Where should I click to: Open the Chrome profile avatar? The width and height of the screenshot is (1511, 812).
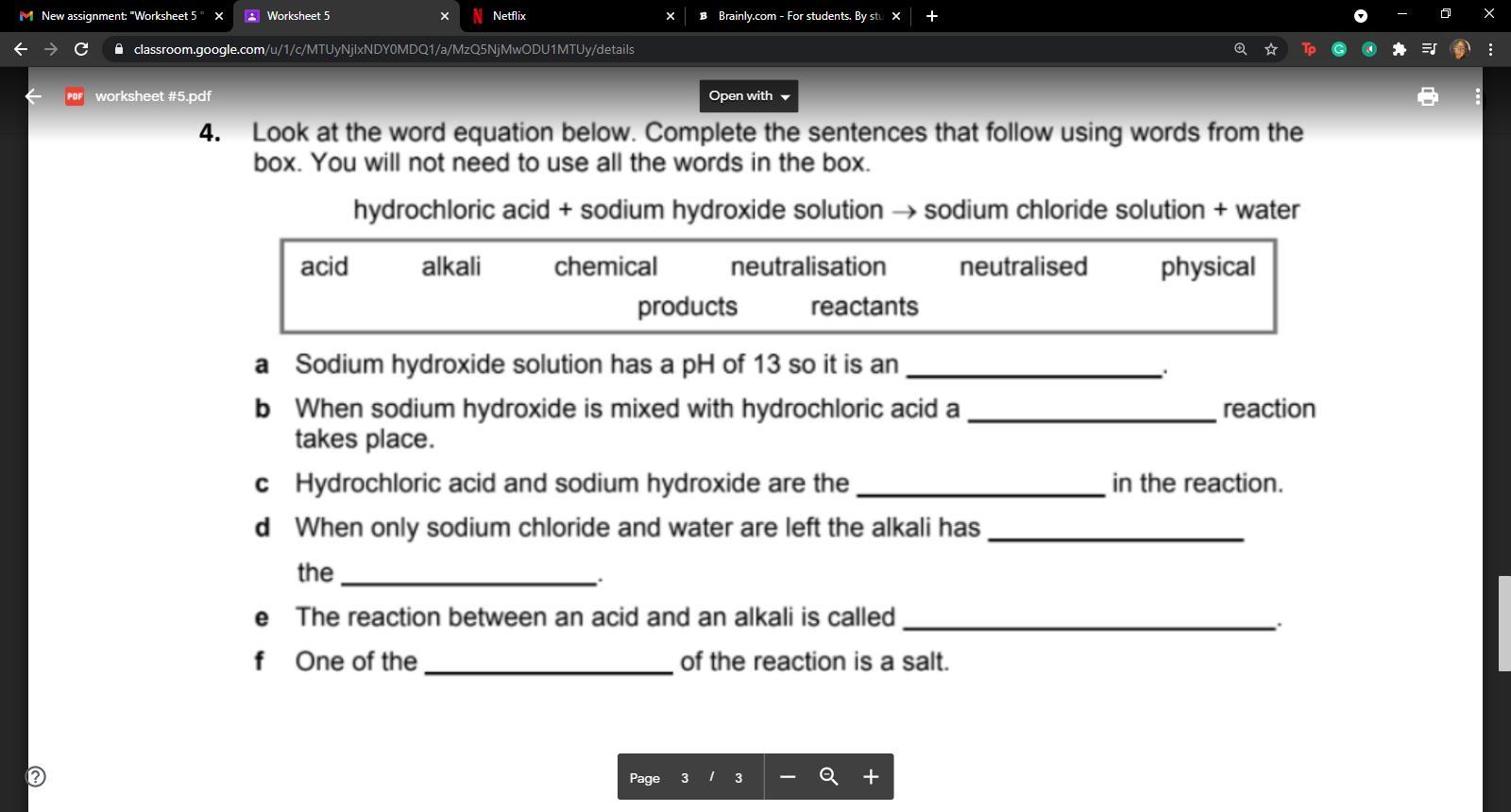coord(1459,49)
